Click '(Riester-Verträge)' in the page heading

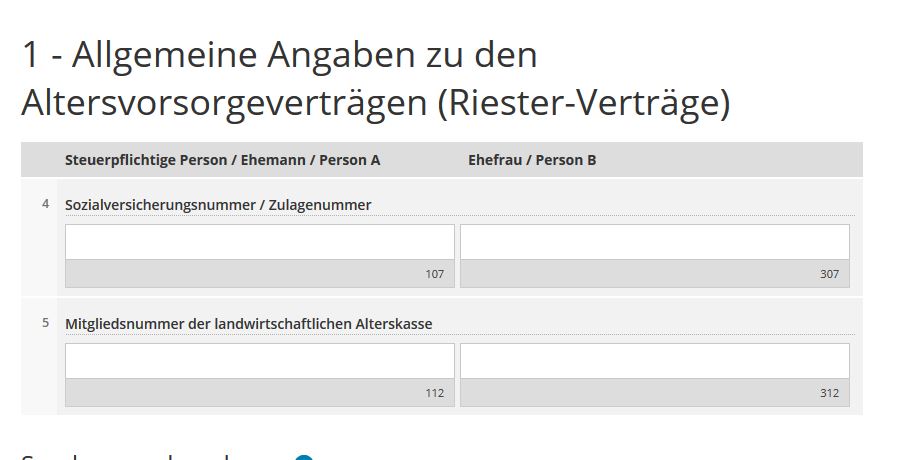(x=584, y=104)
